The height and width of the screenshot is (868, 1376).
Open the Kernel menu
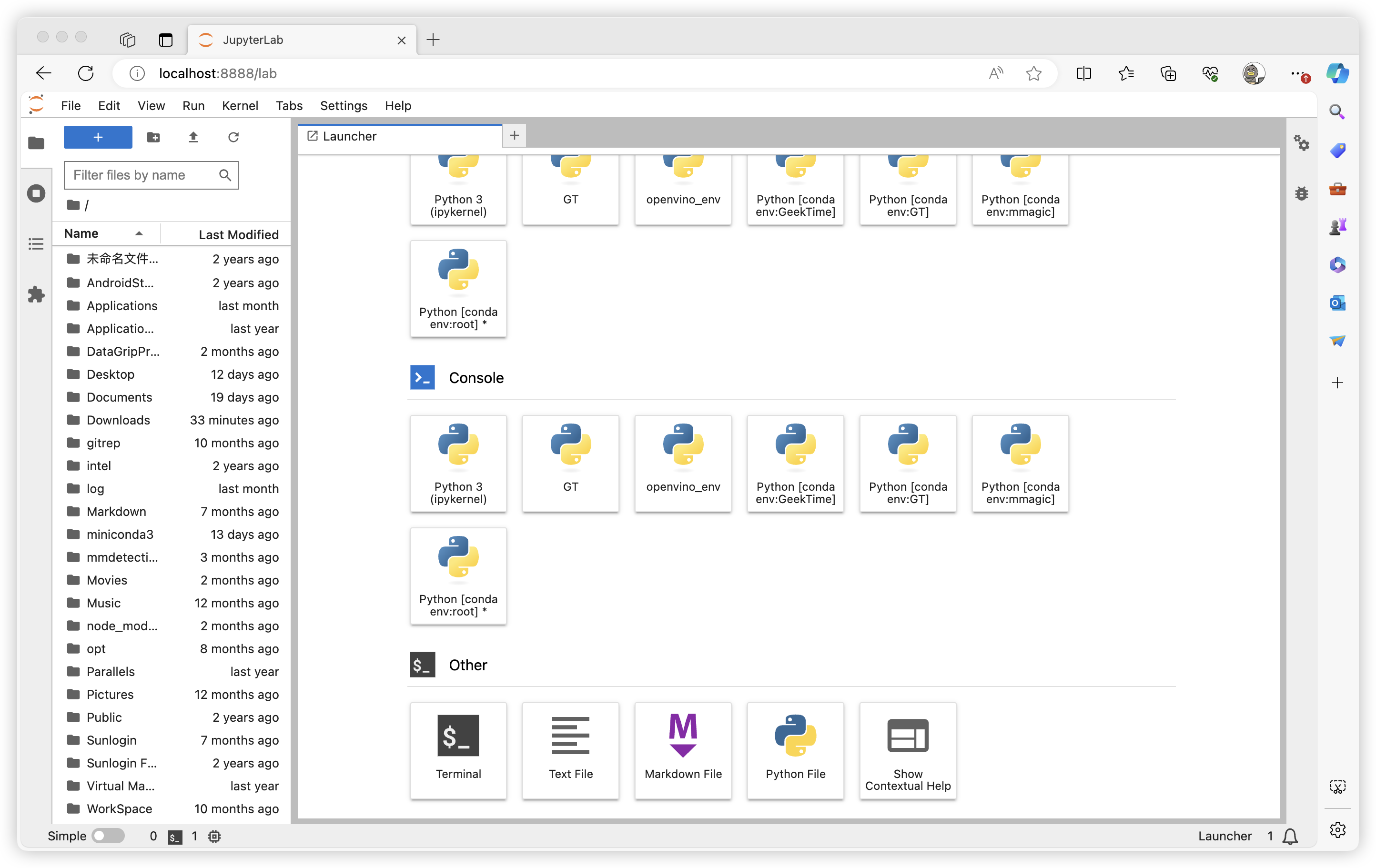click(x=240, y=106)
